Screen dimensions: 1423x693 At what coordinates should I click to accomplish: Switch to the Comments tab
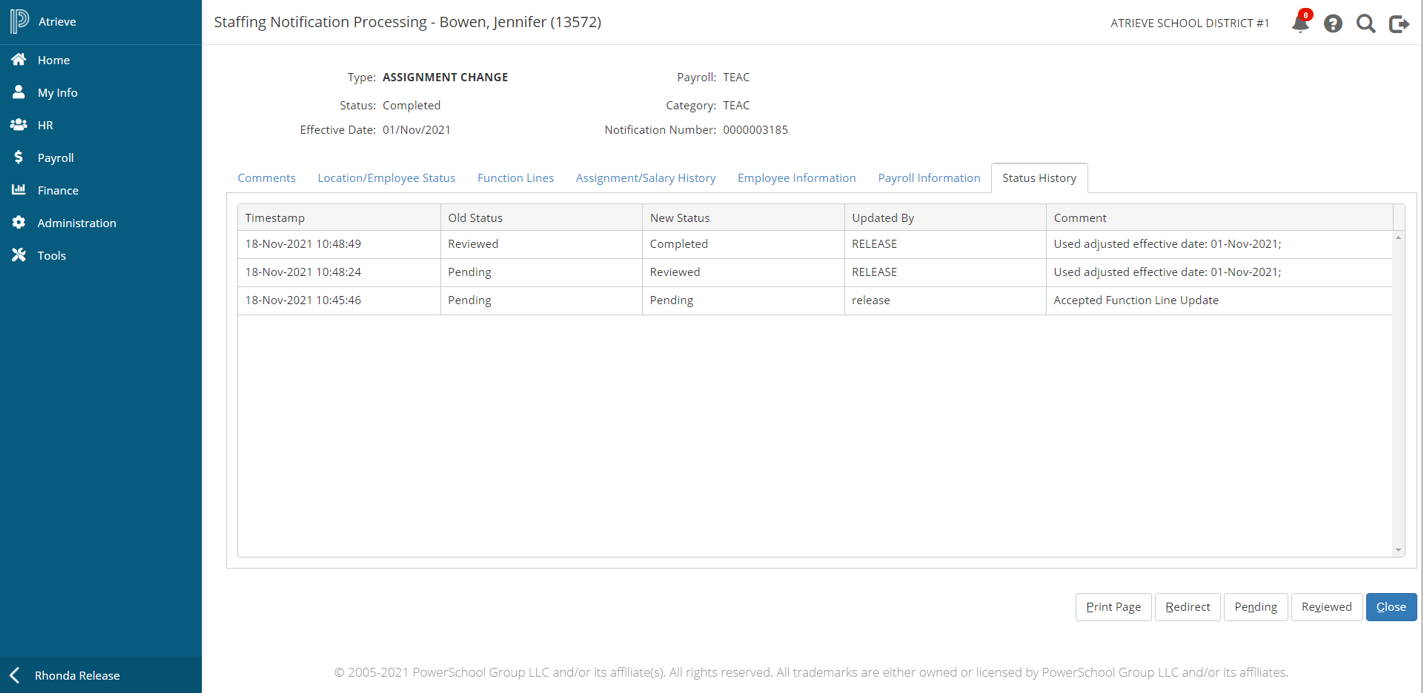coord(266,178)
